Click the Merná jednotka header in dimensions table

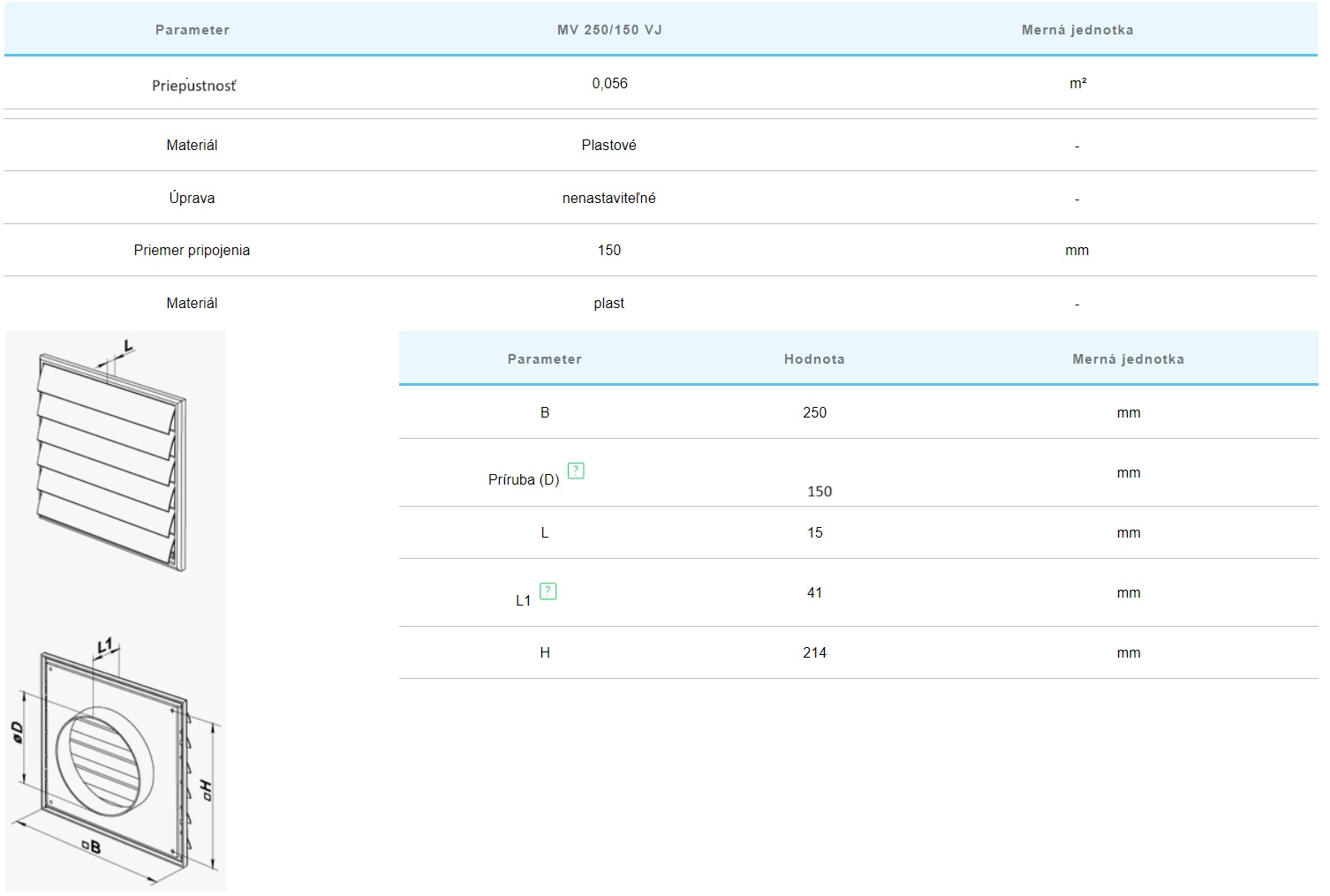[x=1128, y=359]
